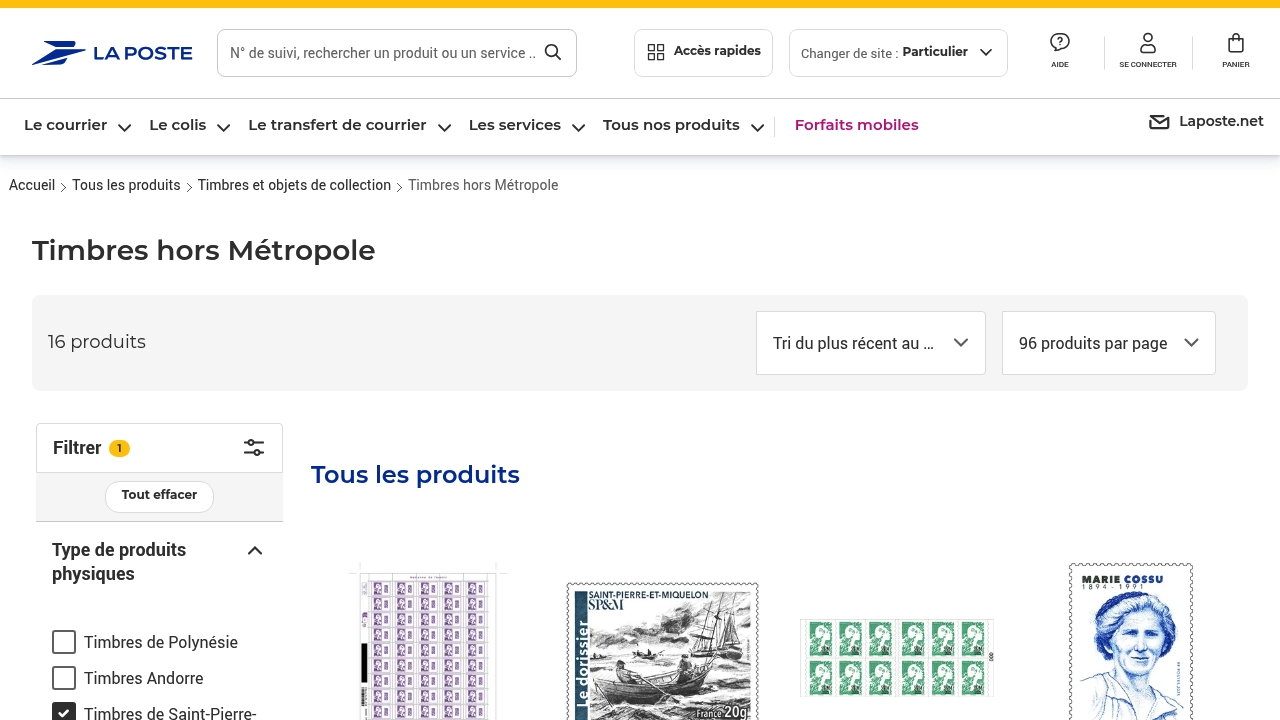
Task: Open the 96 produits par page dropdown
Action: point(1108,343)
